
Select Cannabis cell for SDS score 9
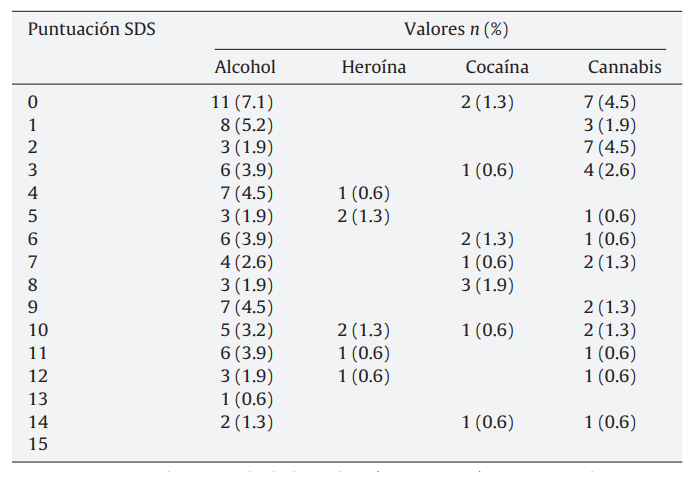[610, 307]
